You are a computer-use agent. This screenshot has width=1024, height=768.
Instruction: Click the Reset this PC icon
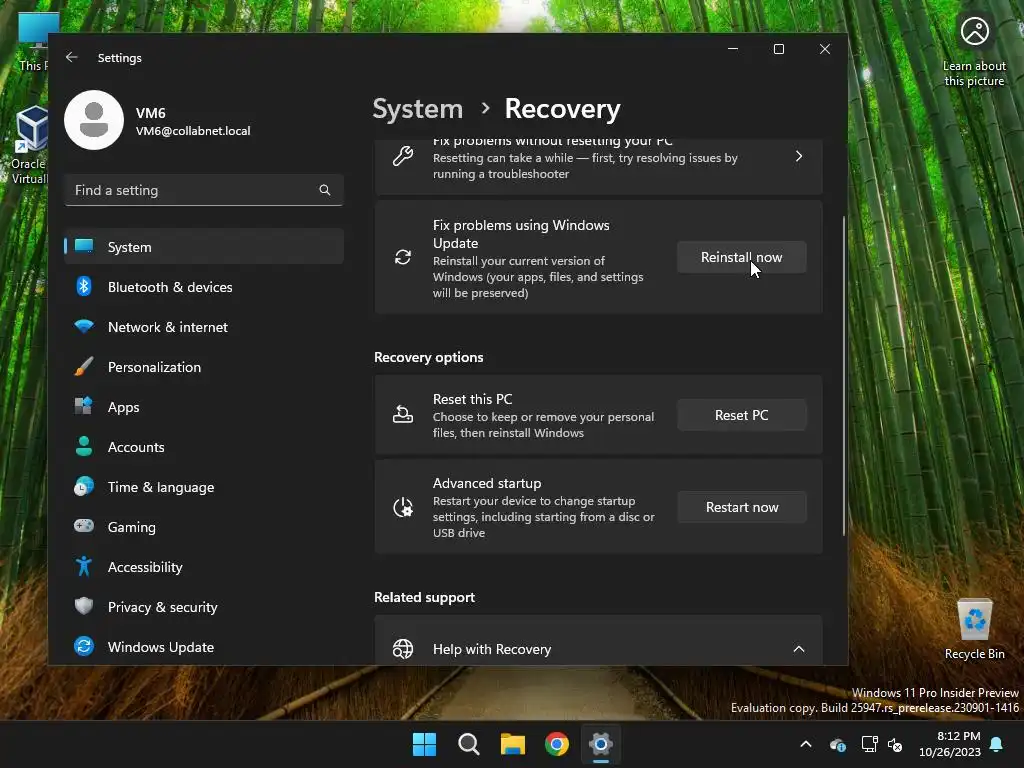403,415
